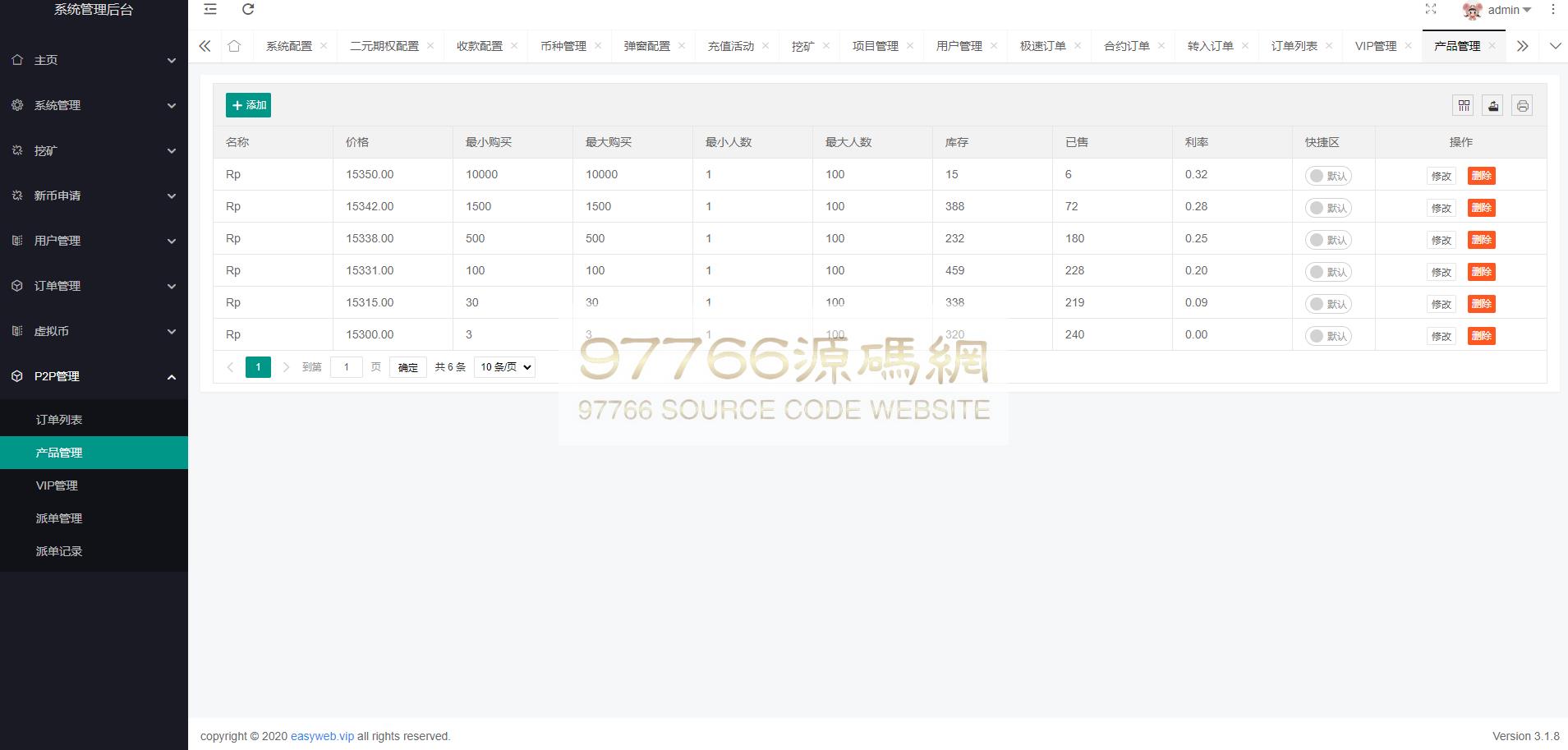The height and width of the screenshot is (750, 1568).
Task: Click the next page arrow in pagination
Action: [286, 367]
